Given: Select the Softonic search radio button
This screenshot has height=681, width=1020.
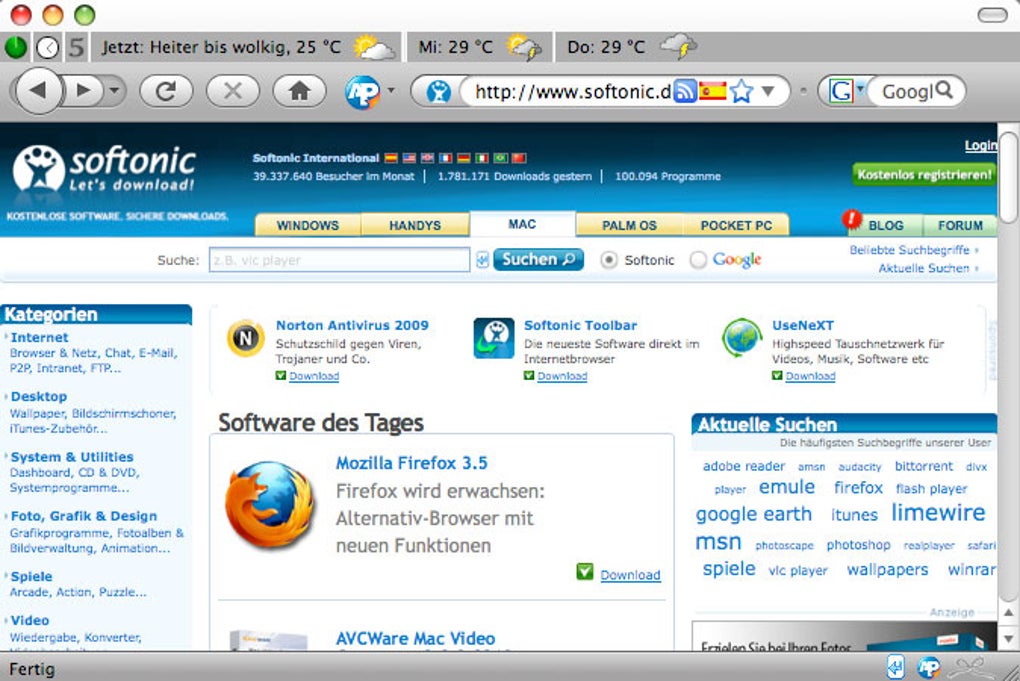Looking at the screenshot, I should click(x=609, y=260).
